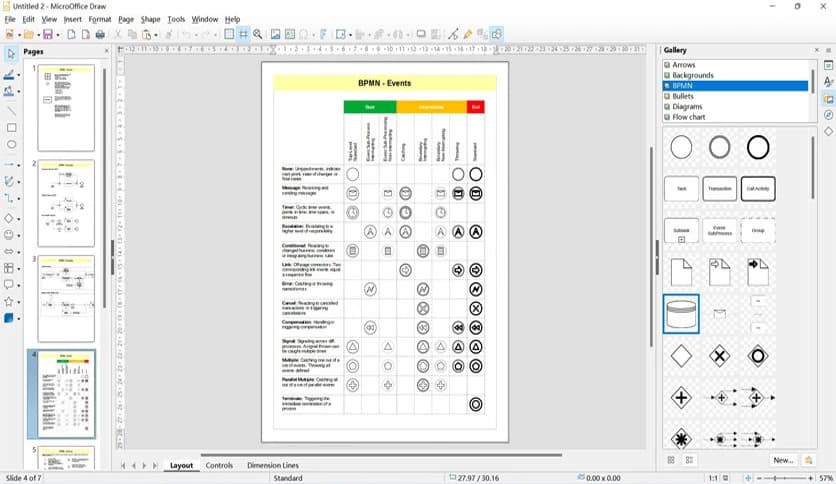Screen dimensions: 836x484
Task: Open the File menu
Action: tap(10, 19)
